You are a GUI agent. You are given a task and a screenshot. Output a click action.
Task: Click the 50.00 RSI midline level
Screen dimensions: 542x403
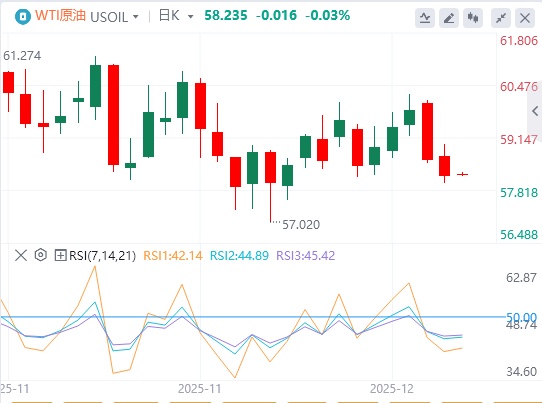pos(521,317)
